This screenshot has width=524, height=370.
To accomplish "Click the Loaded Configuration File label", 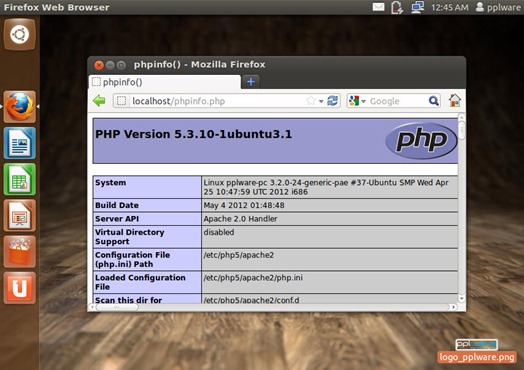I will [140, 282].
